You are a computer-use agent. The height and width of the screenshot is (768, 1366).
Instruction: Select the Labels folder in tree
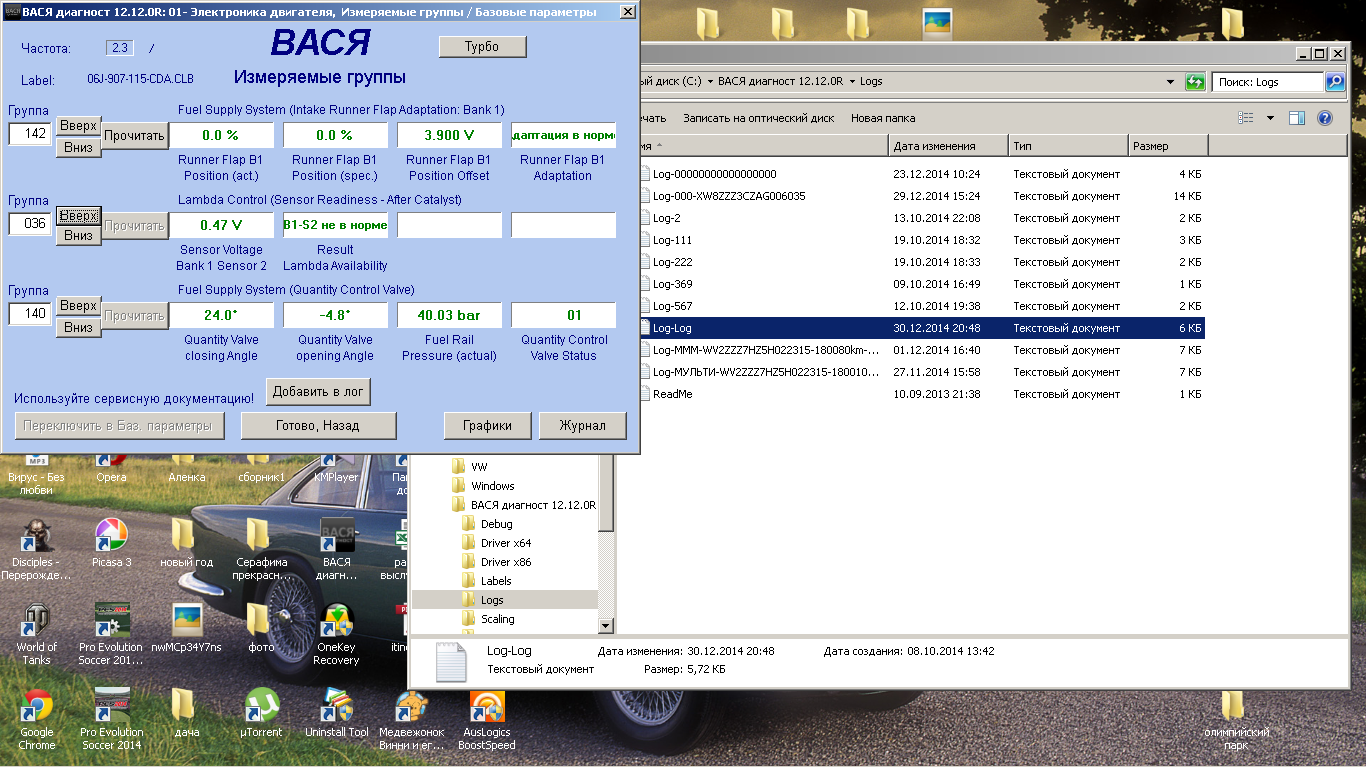click(x=496, y=581)
